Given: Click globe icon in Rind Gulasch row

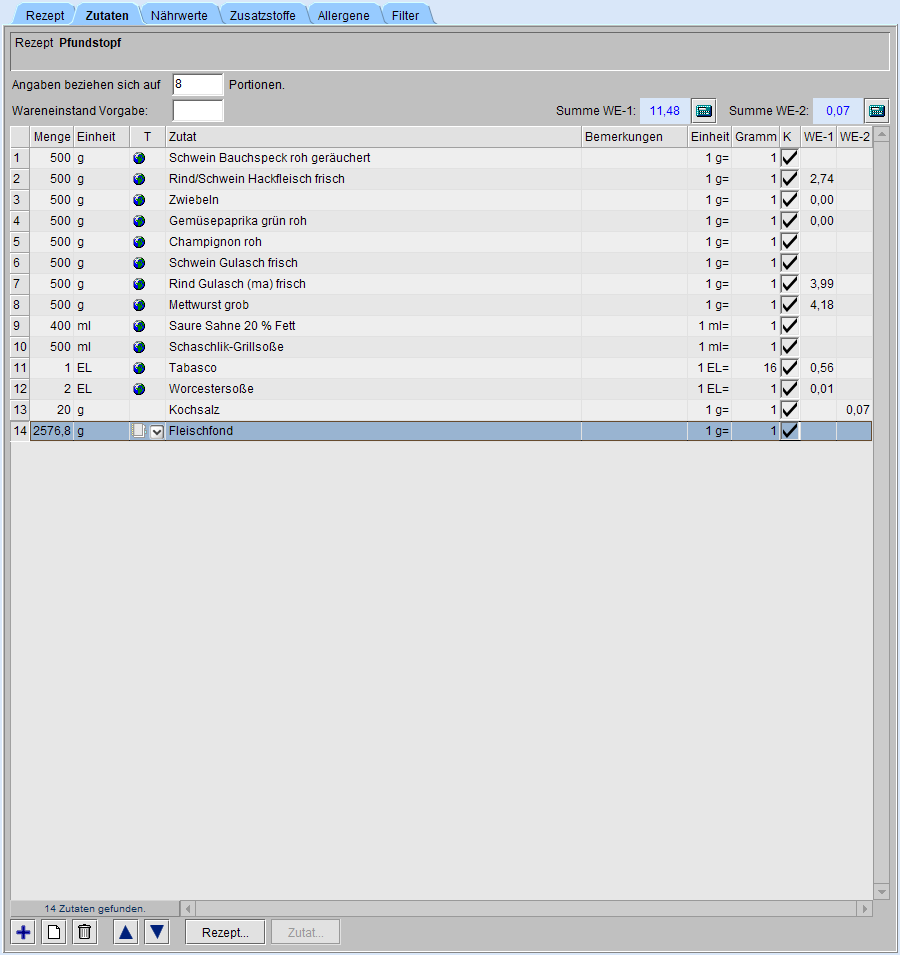Looking at the screenshot, I should pyautogui.click(x=139, y=284).
